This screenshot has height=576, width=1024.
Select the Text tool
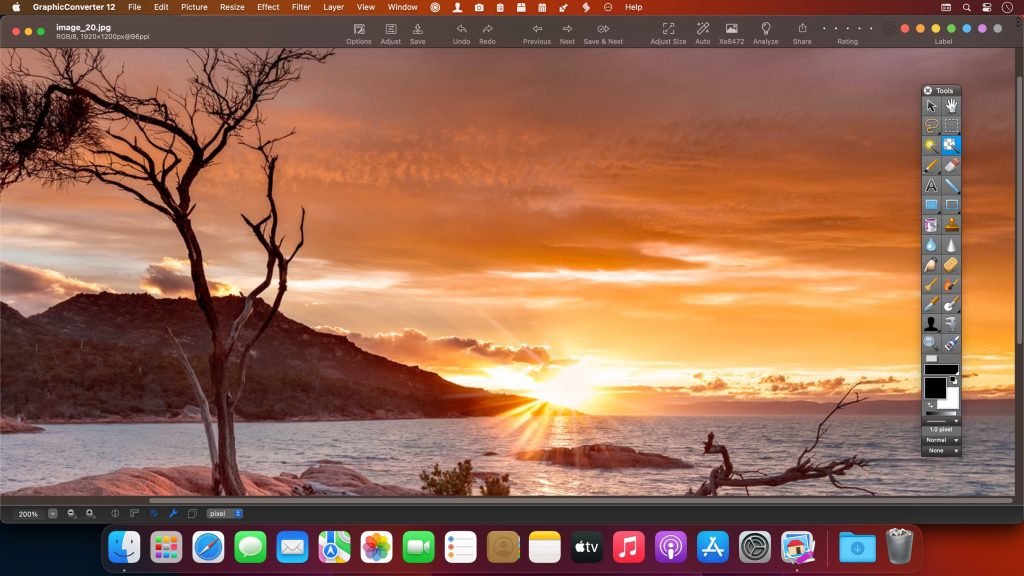(931, 185)
